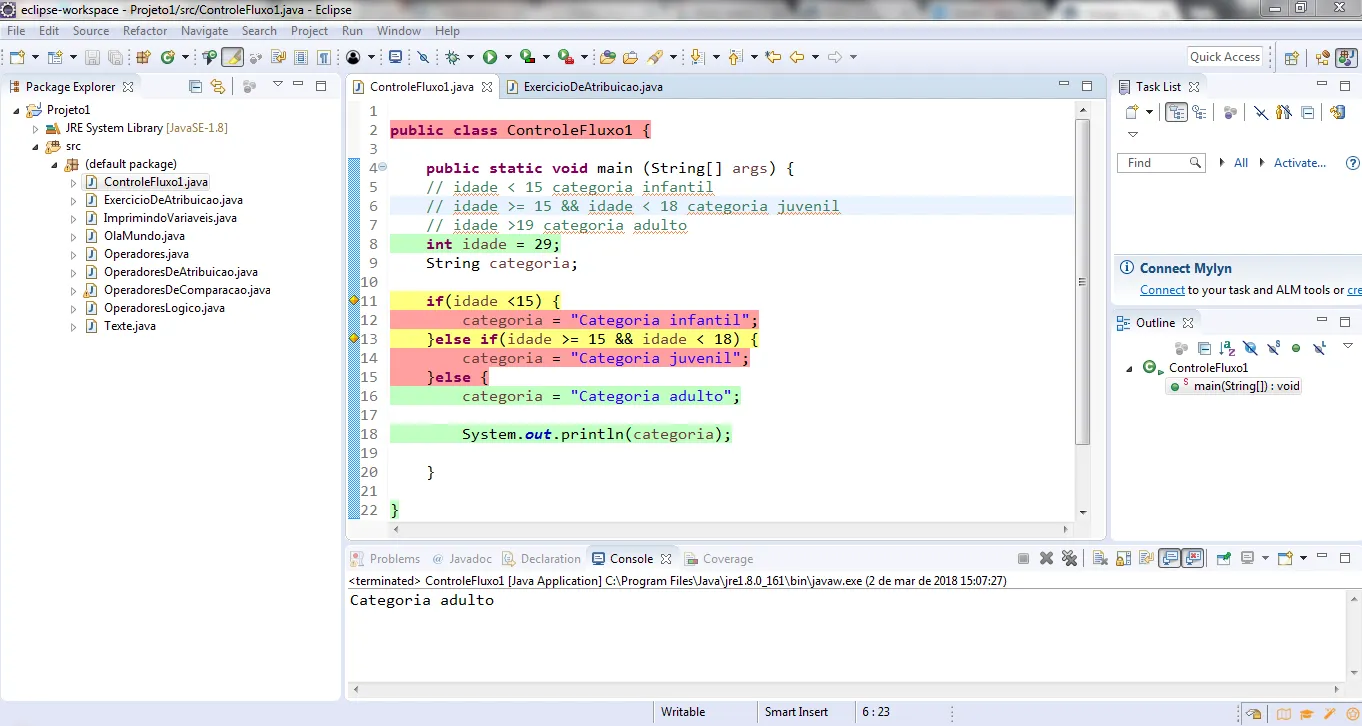Click Clear Console icon
The height and width of the screenshot is (726, 1362).
click(1099, 559)
